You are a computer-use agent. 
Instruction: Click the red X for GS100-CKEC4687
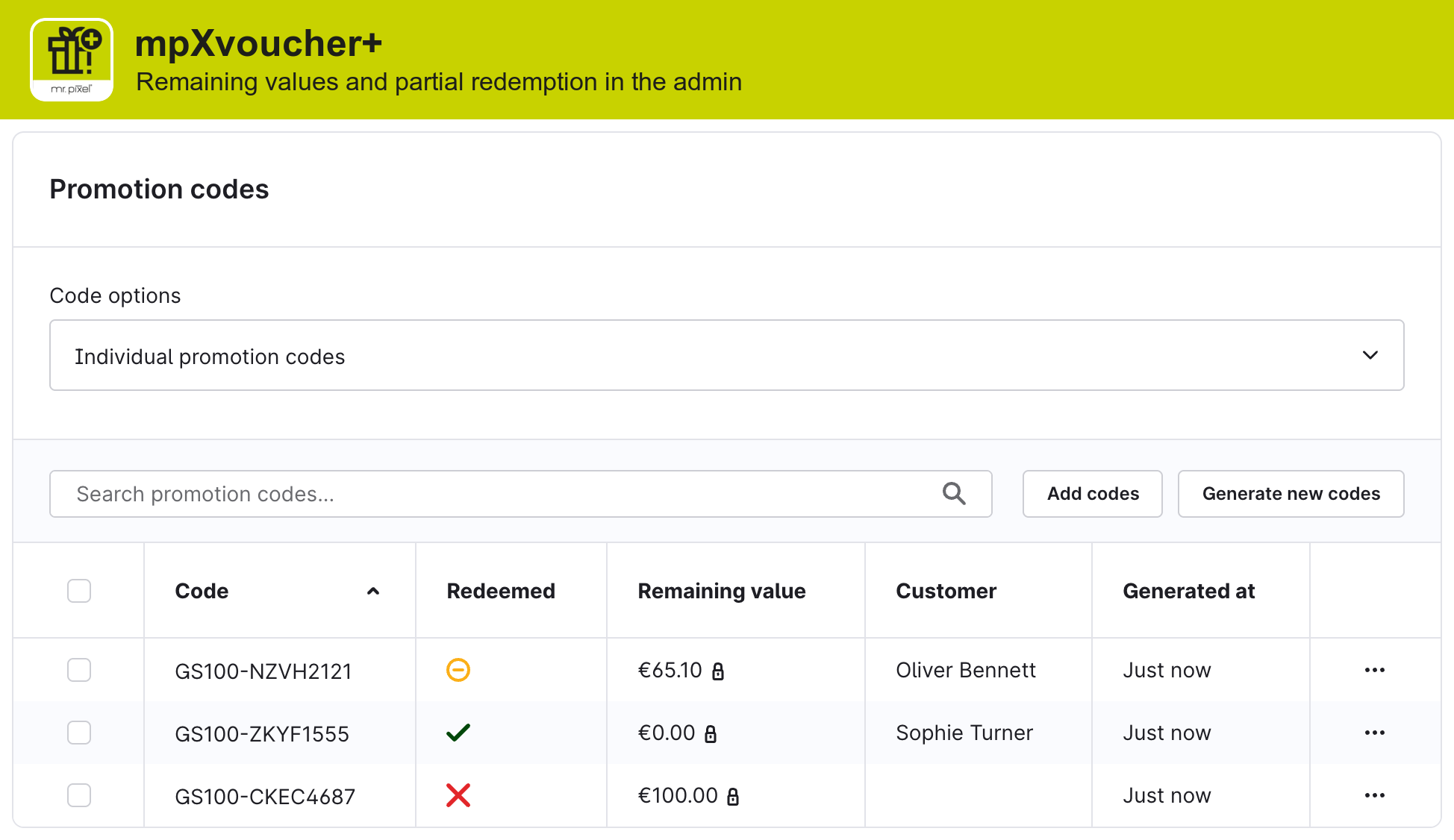458,795
